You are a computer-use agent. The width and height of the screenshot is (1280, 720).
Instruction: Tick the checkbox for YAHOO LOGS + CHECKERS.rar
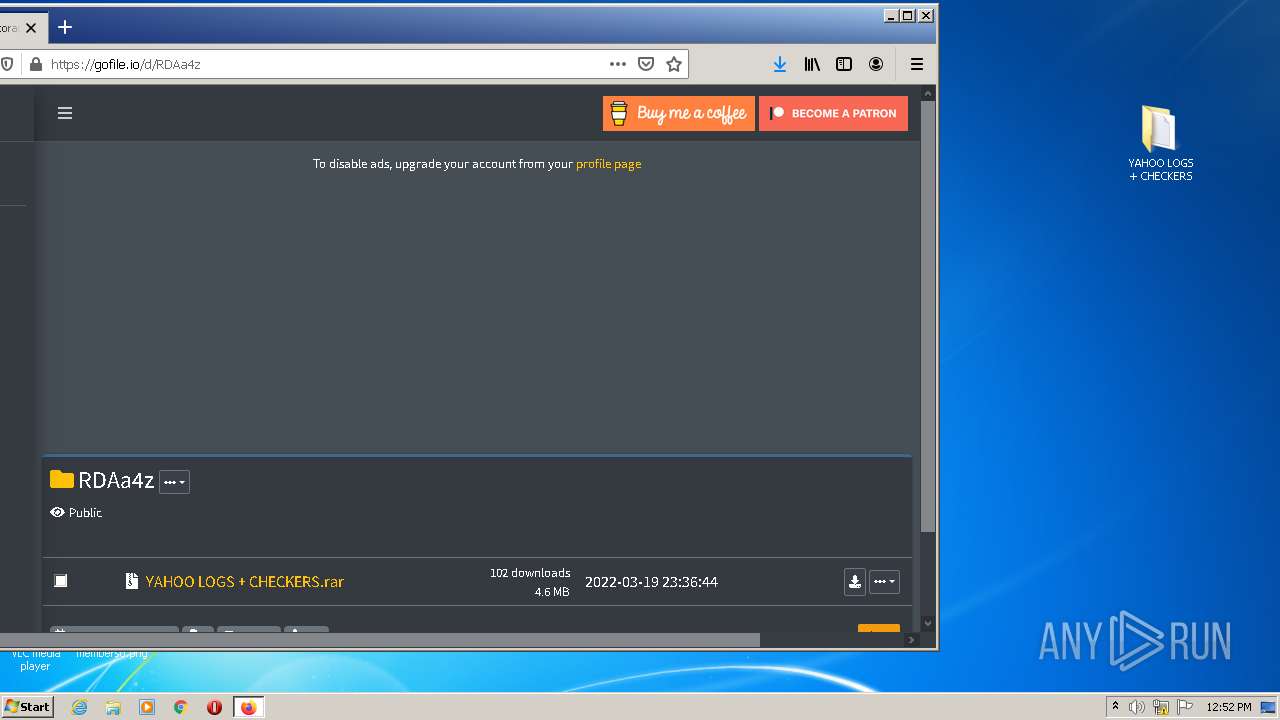(x=61, y=581)
